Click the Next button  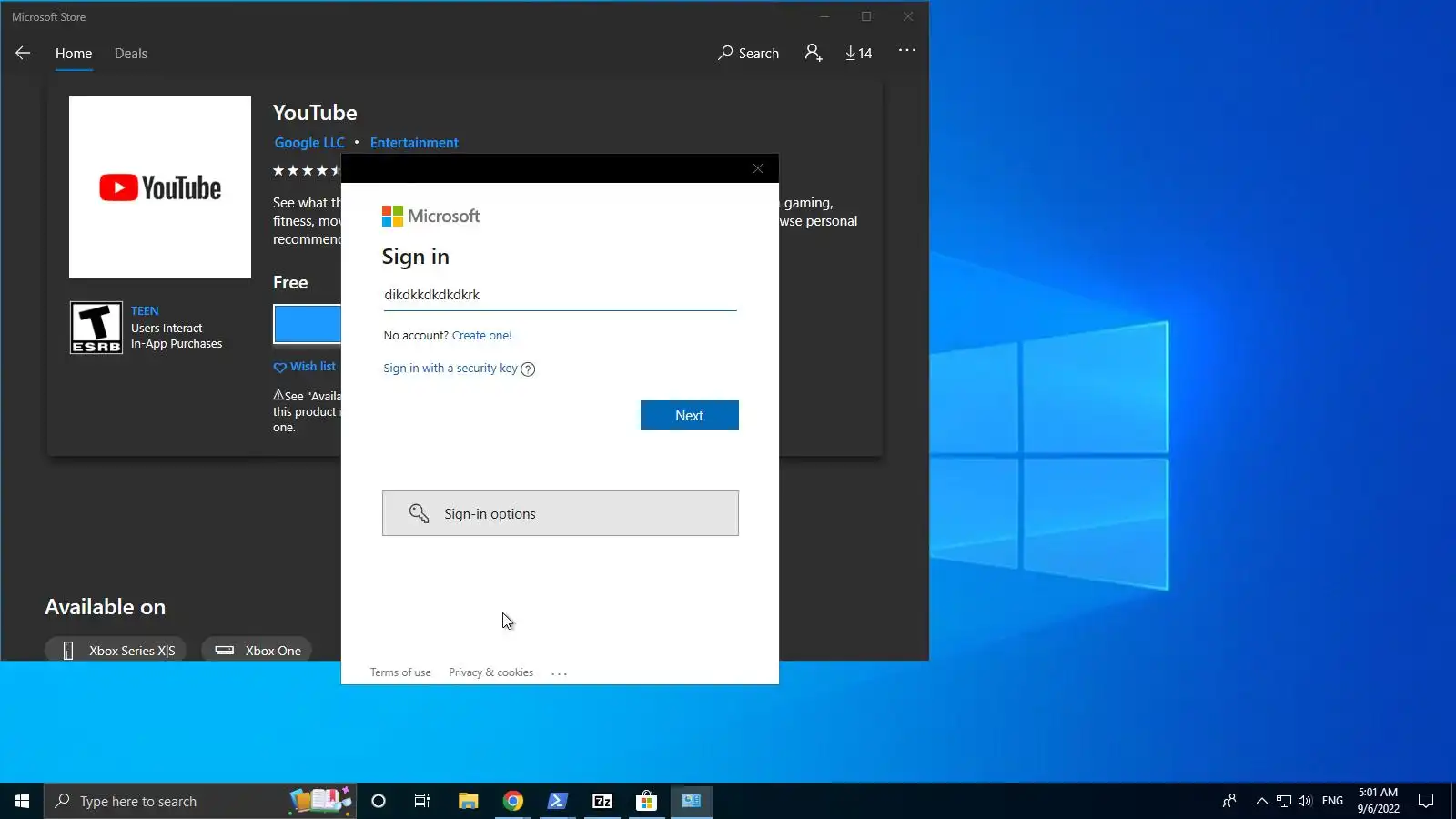click(x=690, y=415)
